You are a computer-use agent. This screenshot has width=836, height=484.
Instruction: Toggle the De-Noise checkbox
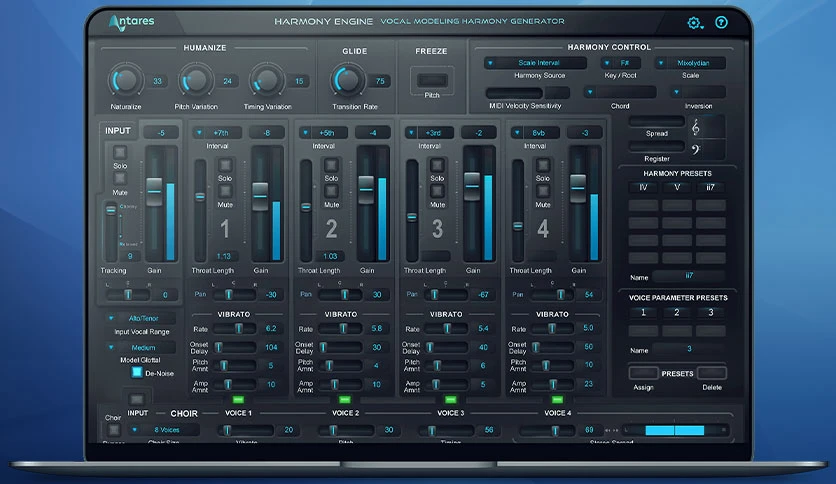(x=137, y=372)
